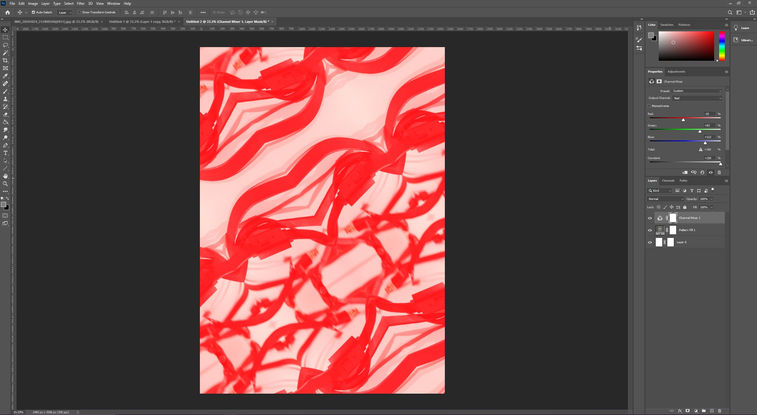Switch to the Untitled-1 document tab
This screenshot has width=757, height=415.
point(143,22)
